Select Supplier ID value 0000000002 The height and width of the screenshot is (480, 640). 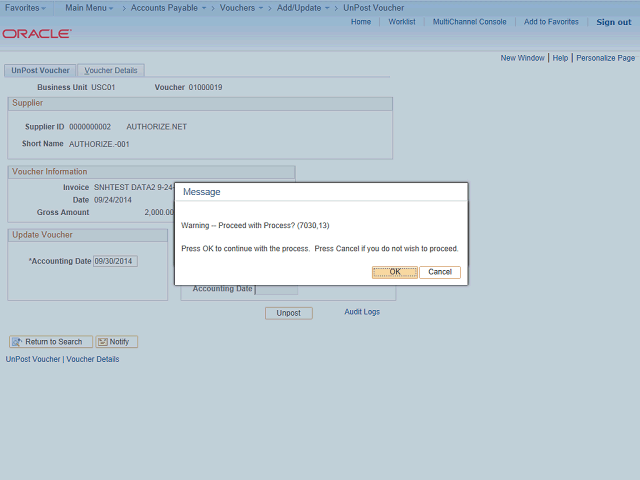click(x=90, y=127)
